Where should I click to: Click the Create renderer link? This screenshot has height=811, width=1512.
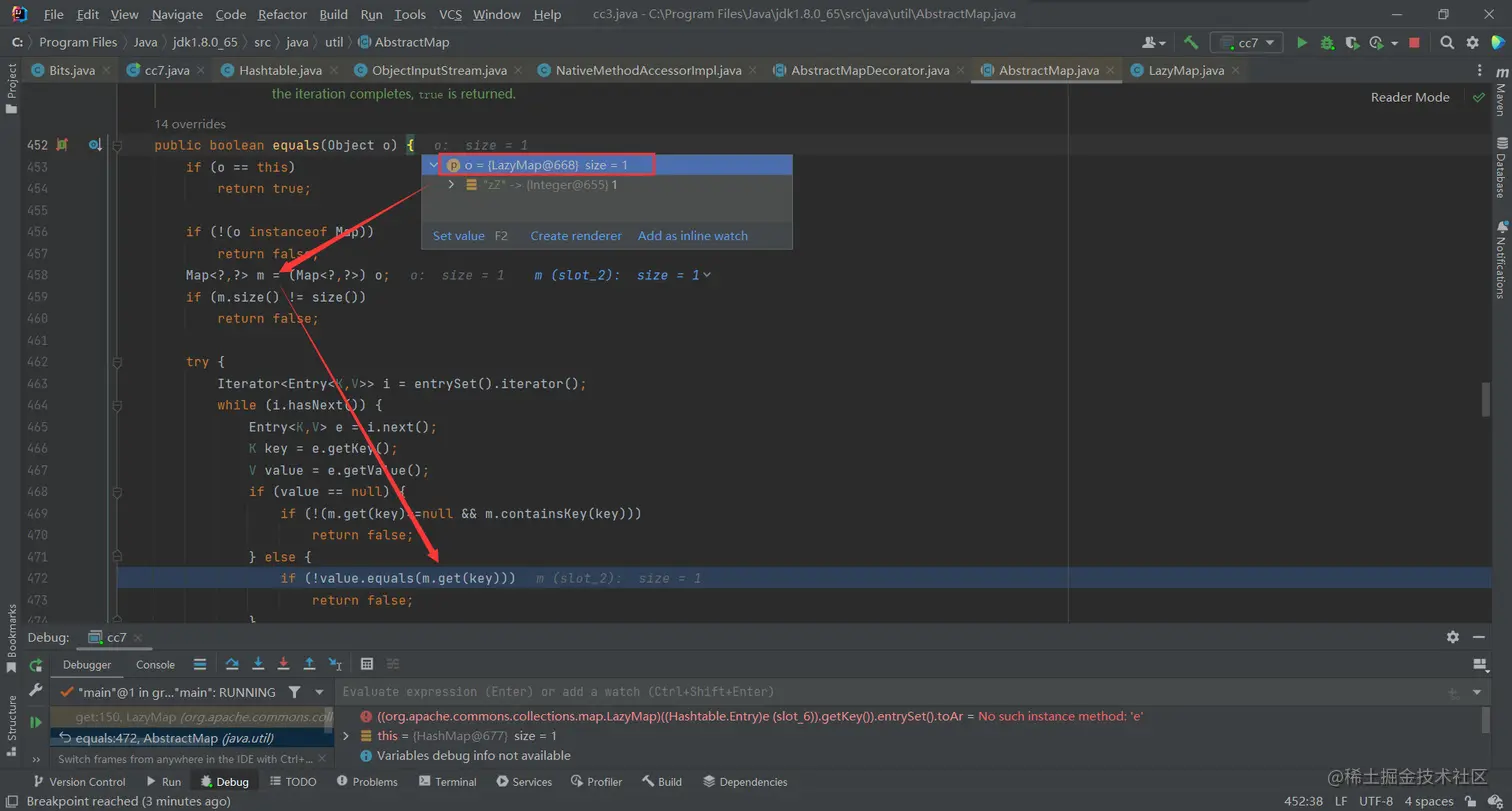click(x=576, y=236)
